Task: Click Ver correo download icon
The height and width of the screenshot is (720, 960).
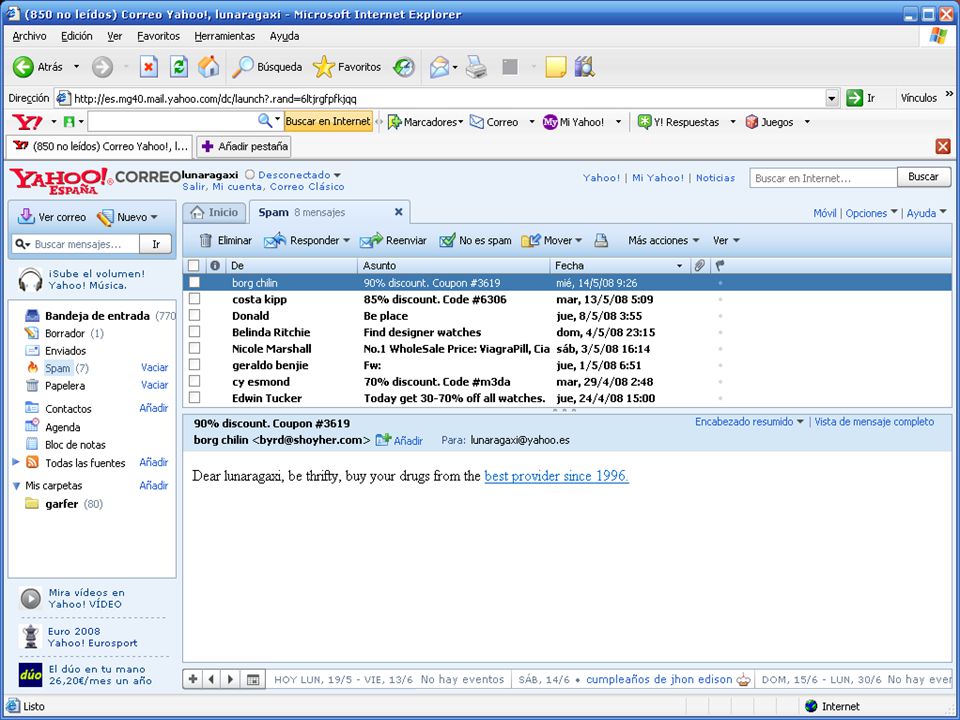Action: [26, 216]
